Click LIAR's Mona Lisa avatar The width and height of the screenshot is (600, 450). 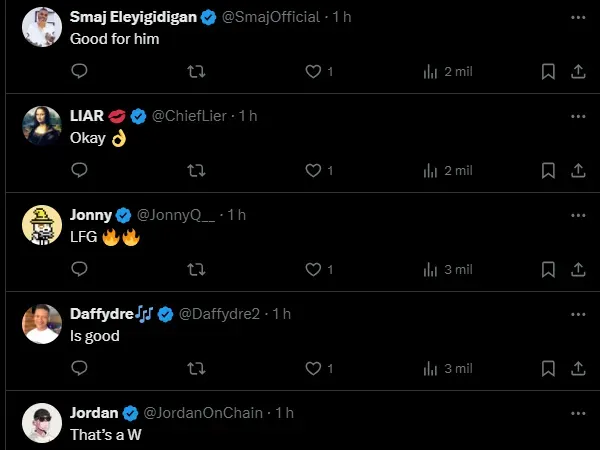[x=42, y=126]
